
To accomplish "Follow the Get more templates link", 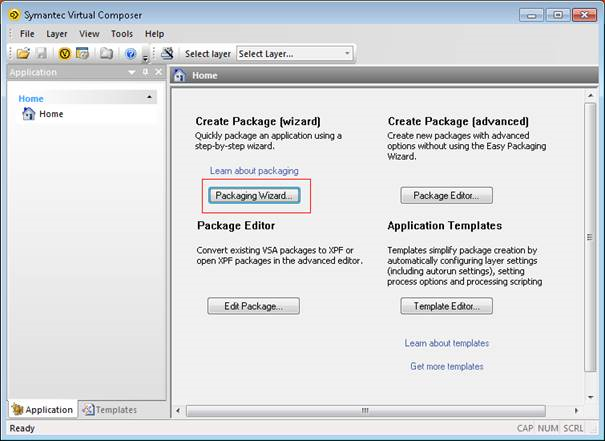I will 446,366.
